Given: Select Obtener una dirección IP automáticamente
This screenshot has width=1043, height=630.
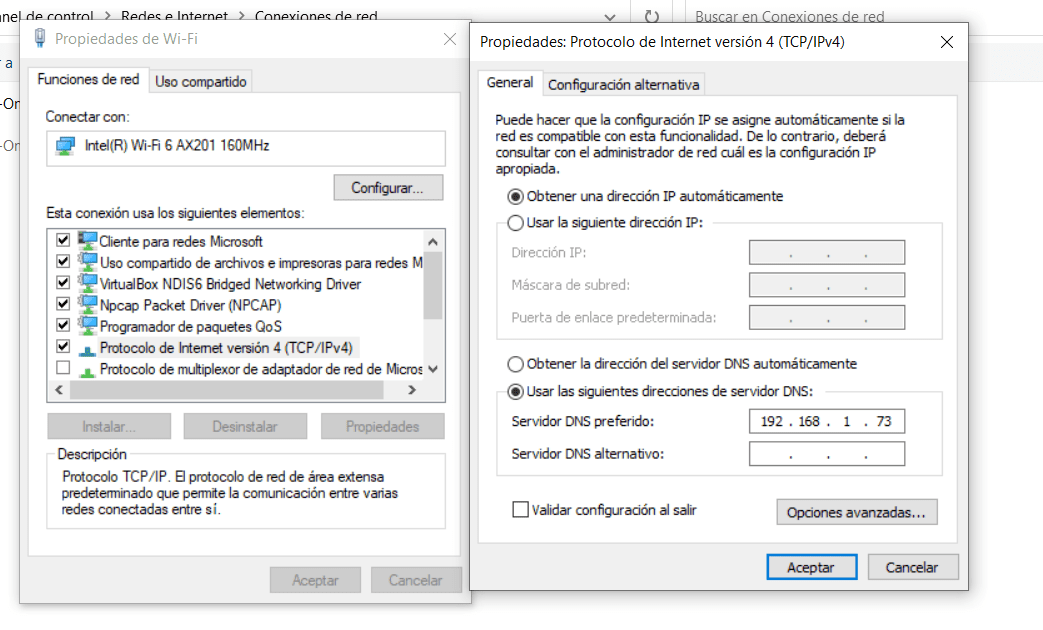Looking at the screenshot, I should click(x=515, y=196).
